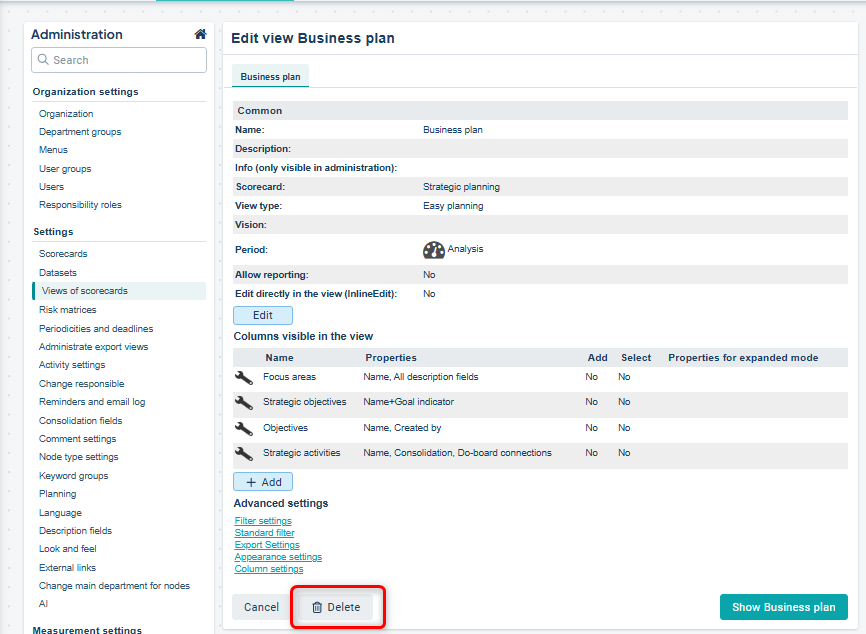This screenshot has height=634, width=866.
Task: Click wrench icon for Objectives row
Action: (x=244, y=428)
